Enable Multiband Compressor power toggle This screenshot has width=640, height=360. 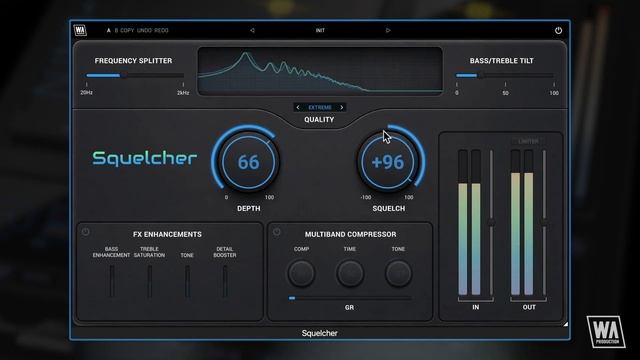[x=277, y=232]
